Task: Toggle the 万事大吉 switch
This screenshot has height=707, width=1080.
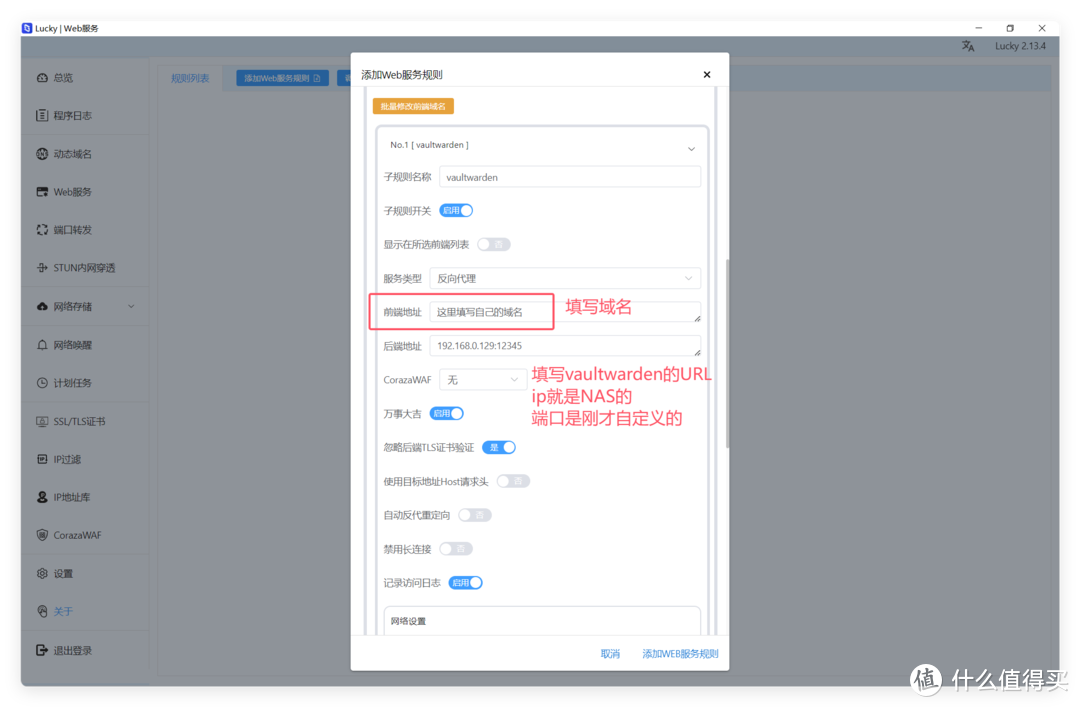Action: pyautogui.click(x=446, y=413)
